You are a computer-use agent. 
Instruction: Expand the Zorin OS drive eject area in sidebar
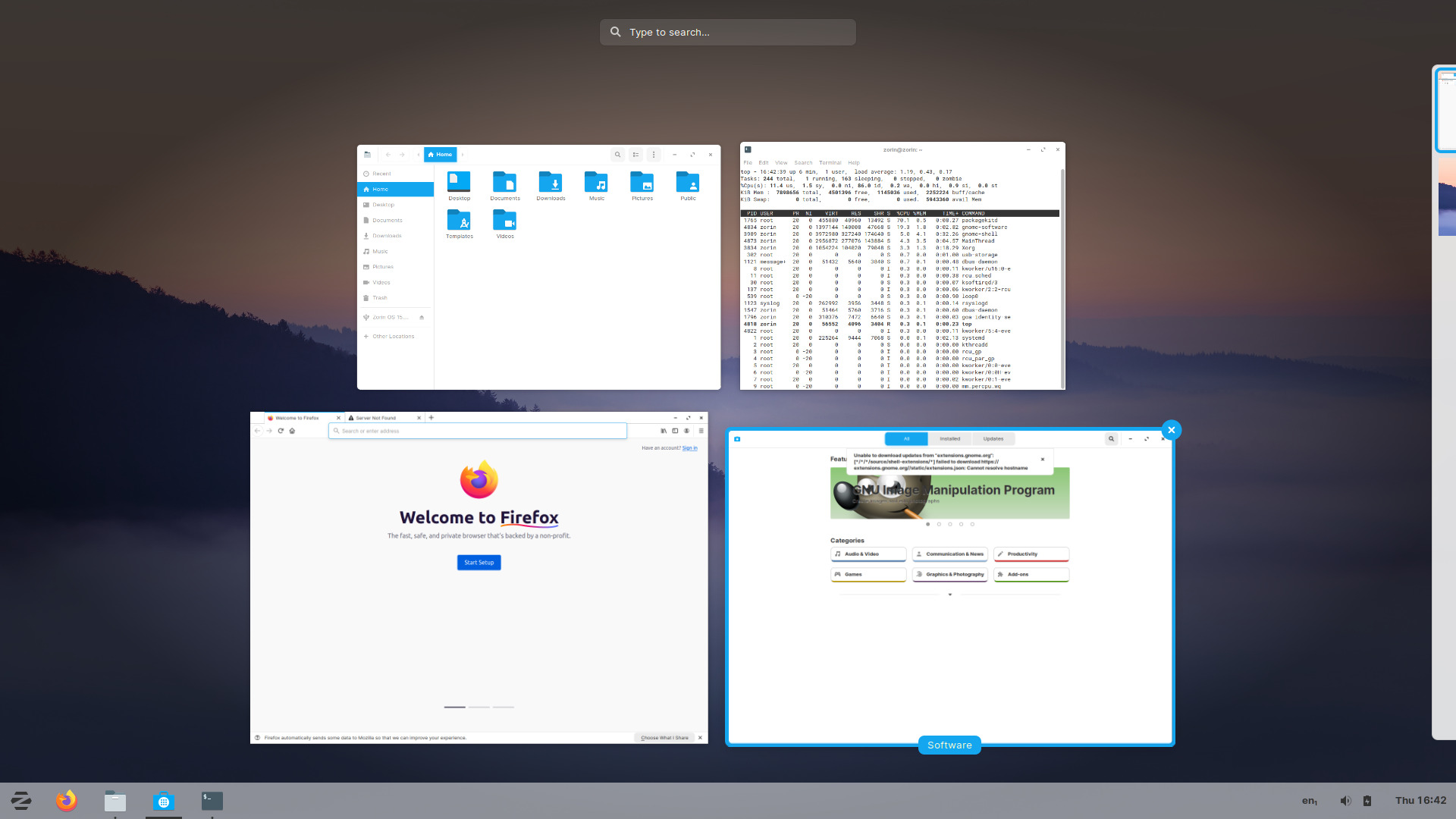pyautogui.click(x=422, y=317)
